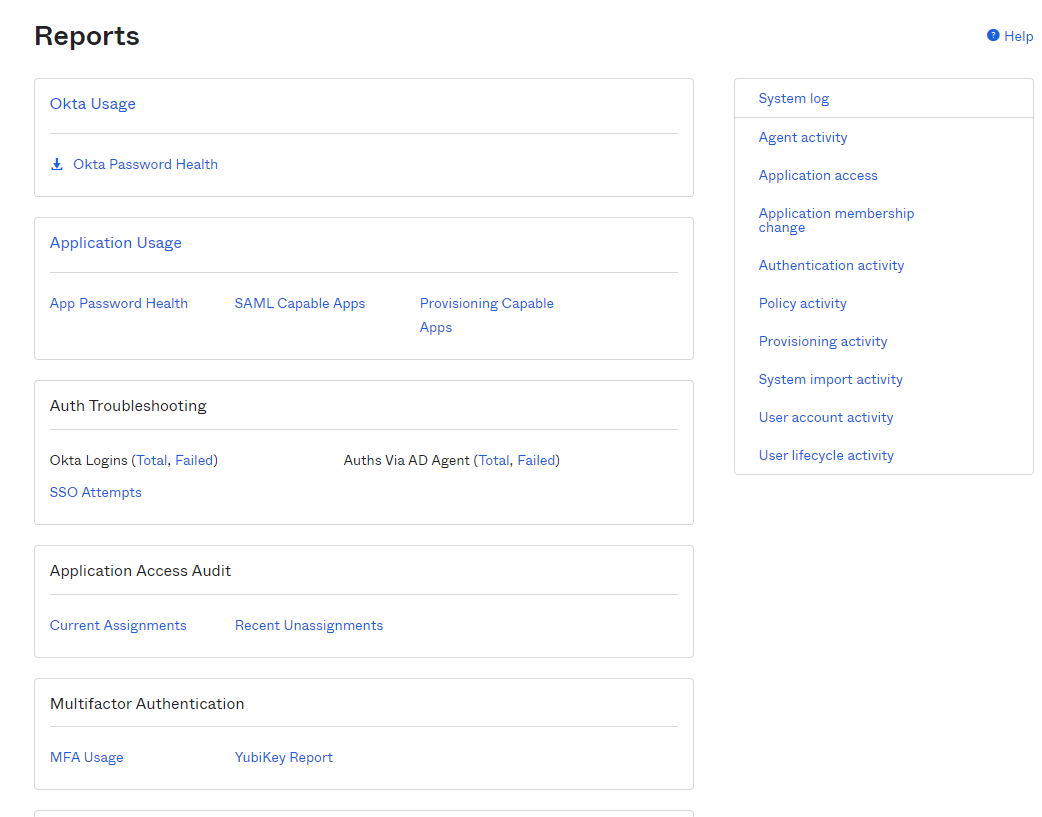
Task: Click the Help question mark icon
Action: click(x=993, y=35)
